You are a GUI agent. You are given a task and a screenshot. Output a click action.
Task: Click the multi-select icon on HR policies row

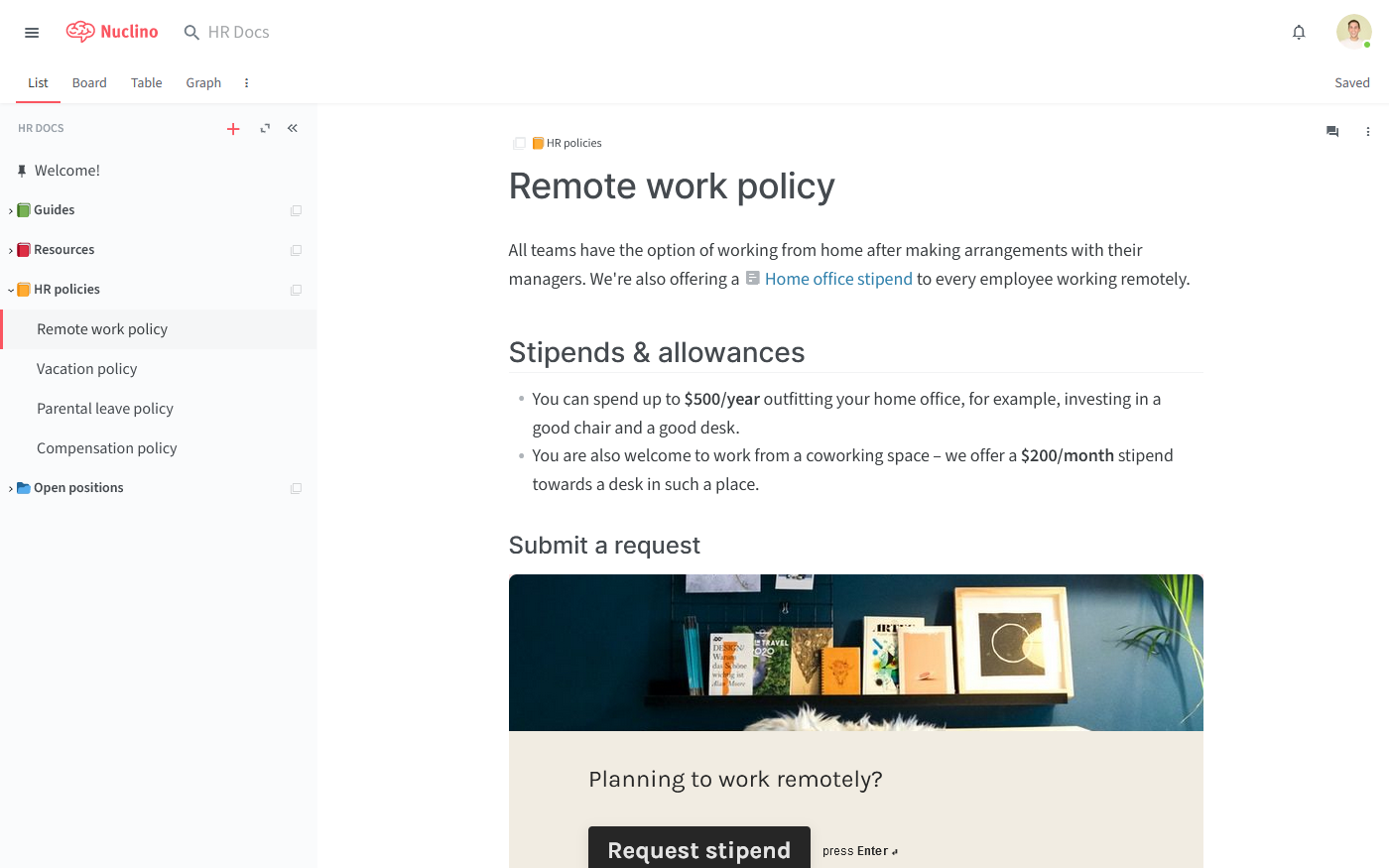(x=296, y=290)
